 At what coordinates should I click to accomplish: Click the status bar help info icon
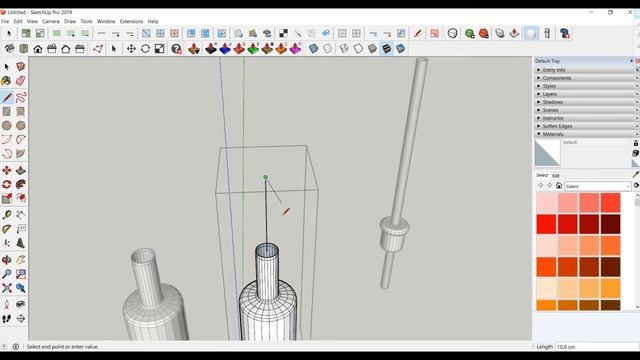click(16, 347)
